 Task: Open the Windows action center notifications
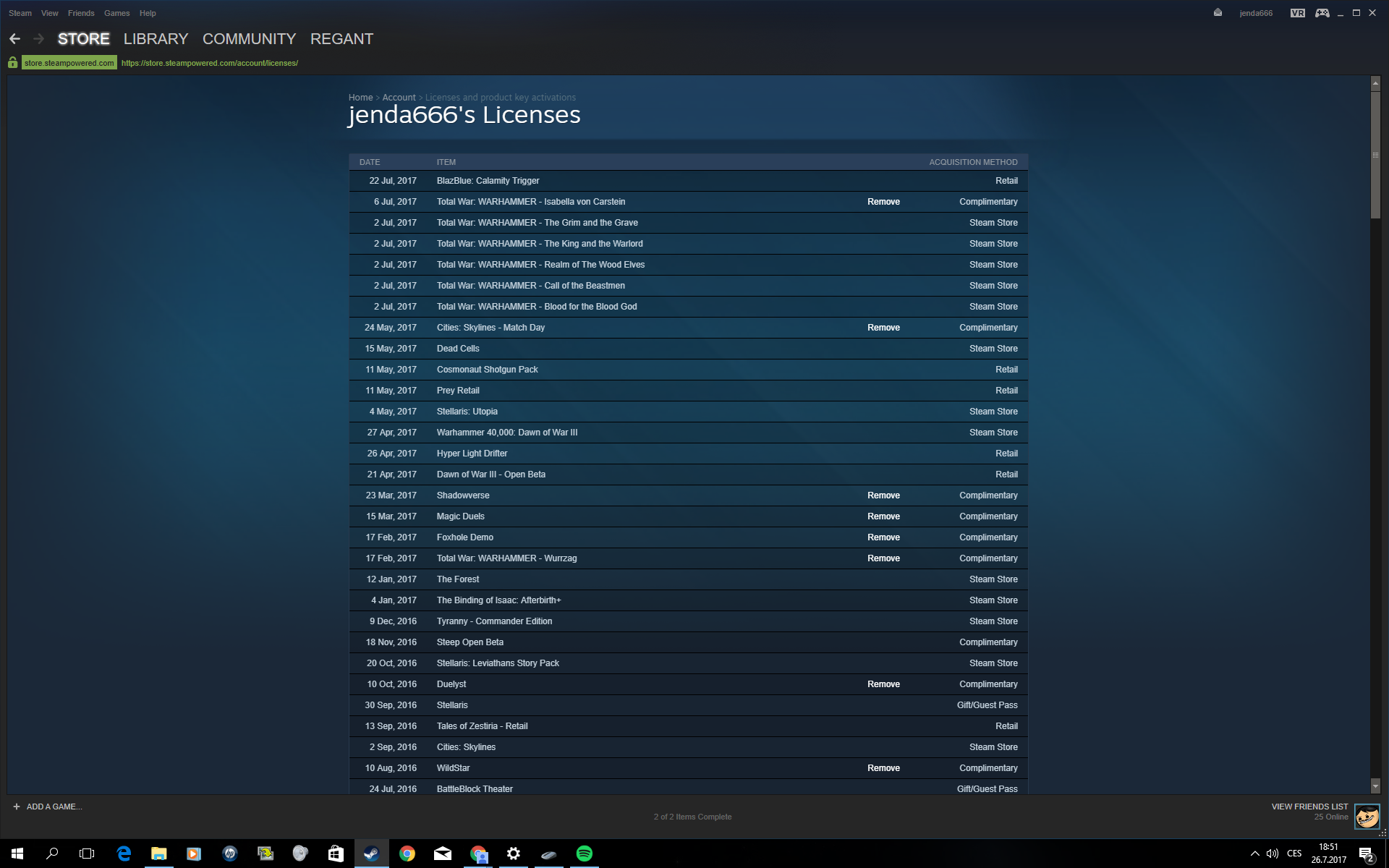point(1366,854)
